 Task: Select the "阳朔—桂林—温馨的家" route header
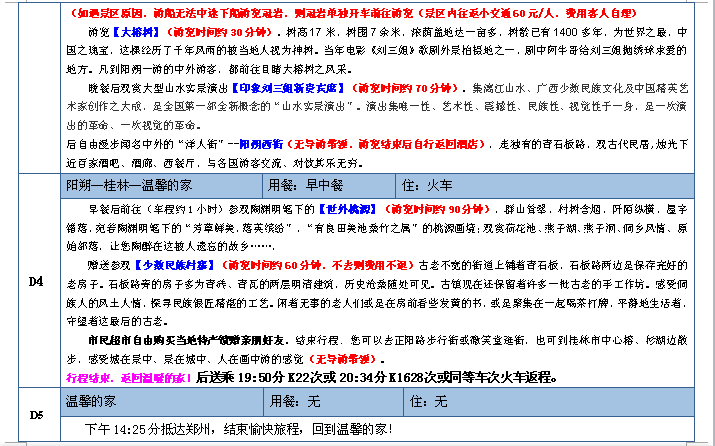pyautogui.click(x=161, y=186)
